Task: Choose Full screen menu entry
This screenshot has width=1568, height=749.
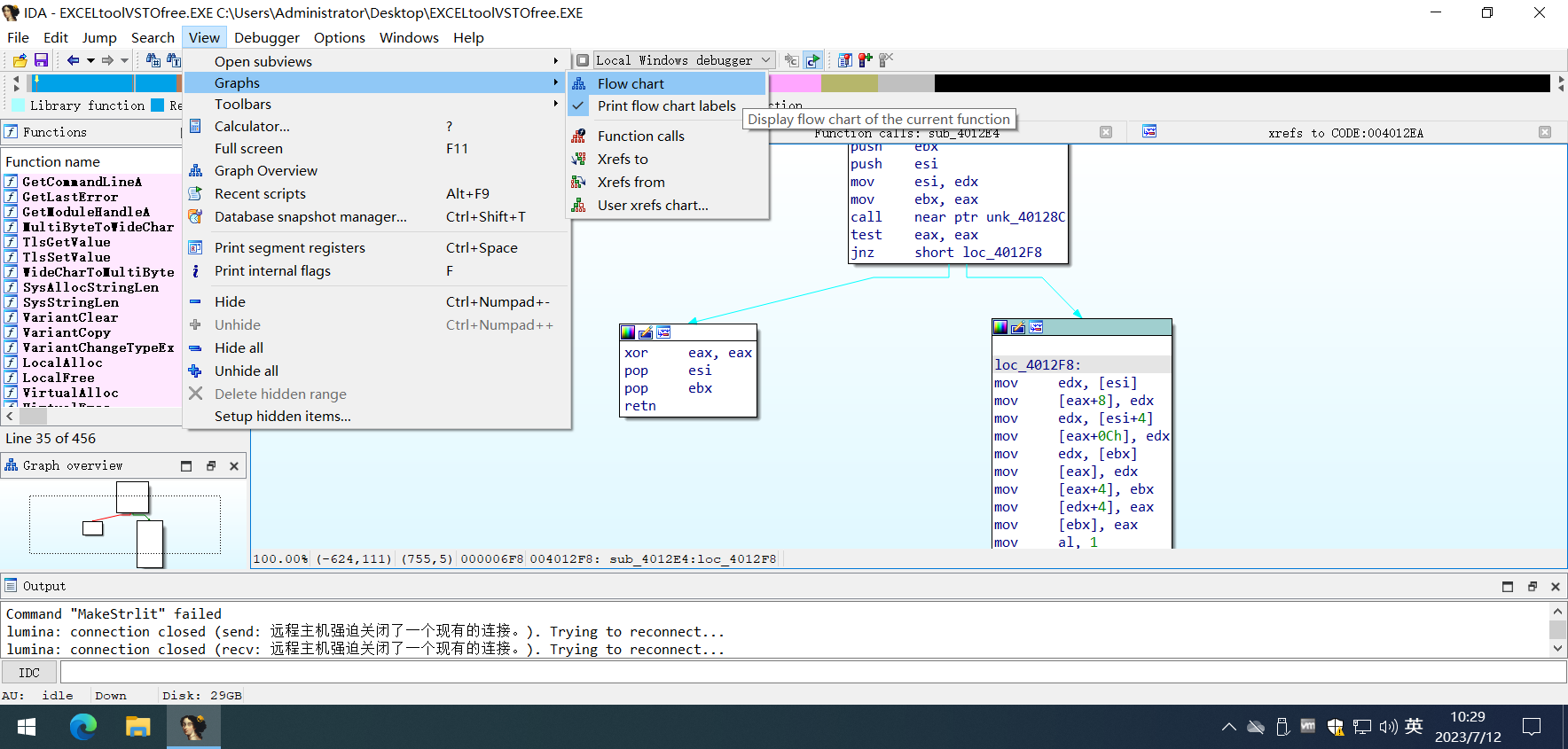Action: (376, 148)
